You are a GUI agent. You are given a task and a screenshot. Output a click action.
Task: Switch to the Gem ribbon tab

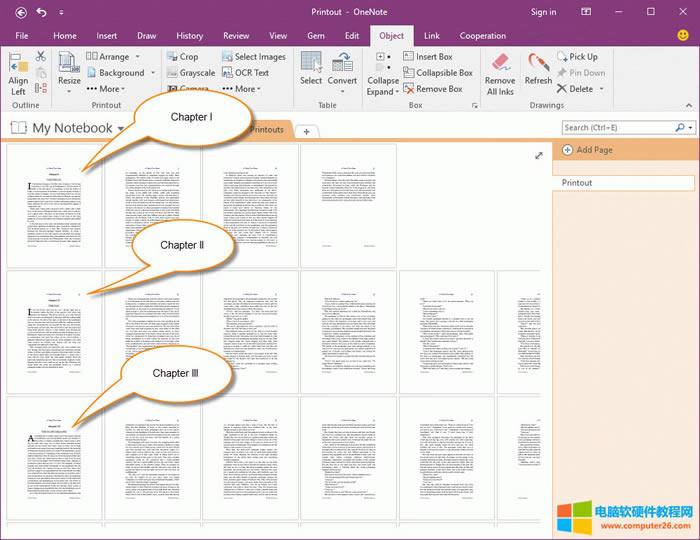tap(315, 36)
